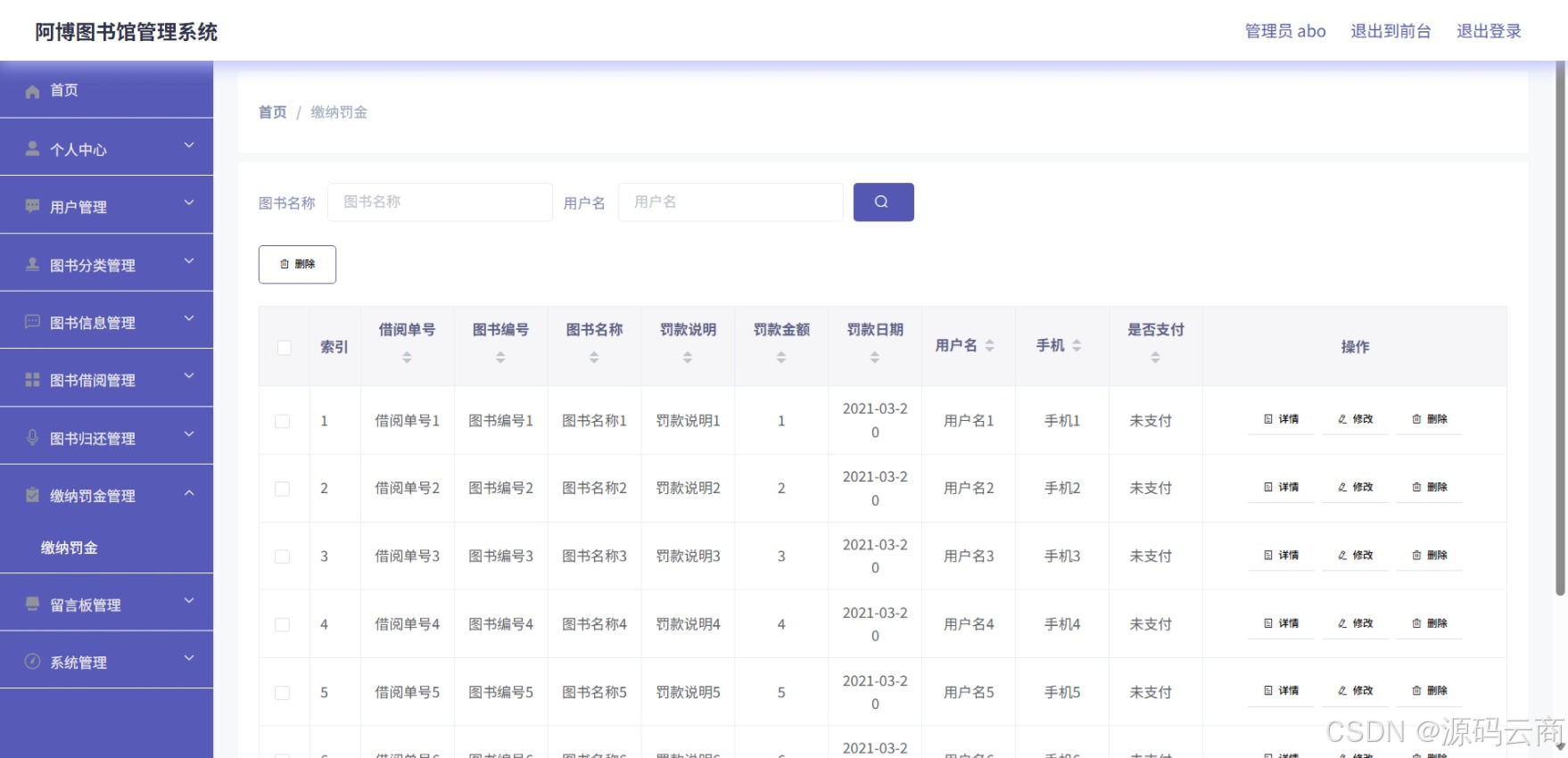Open the 留言板管理 sidebar menu
This screenshot has width=1568, height=758.
click(x=106, y=604)
